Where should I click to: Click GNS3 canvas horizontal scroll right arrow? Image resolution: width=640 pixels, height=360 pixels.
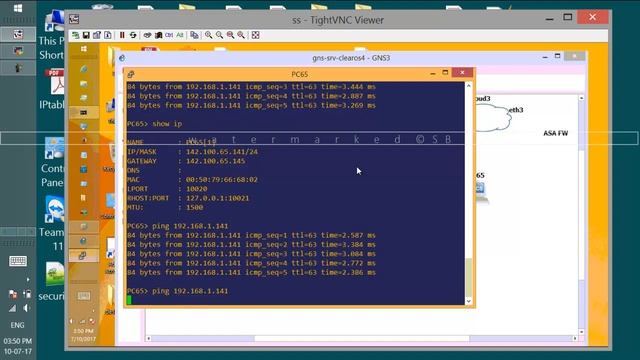(x=575, y=338)
